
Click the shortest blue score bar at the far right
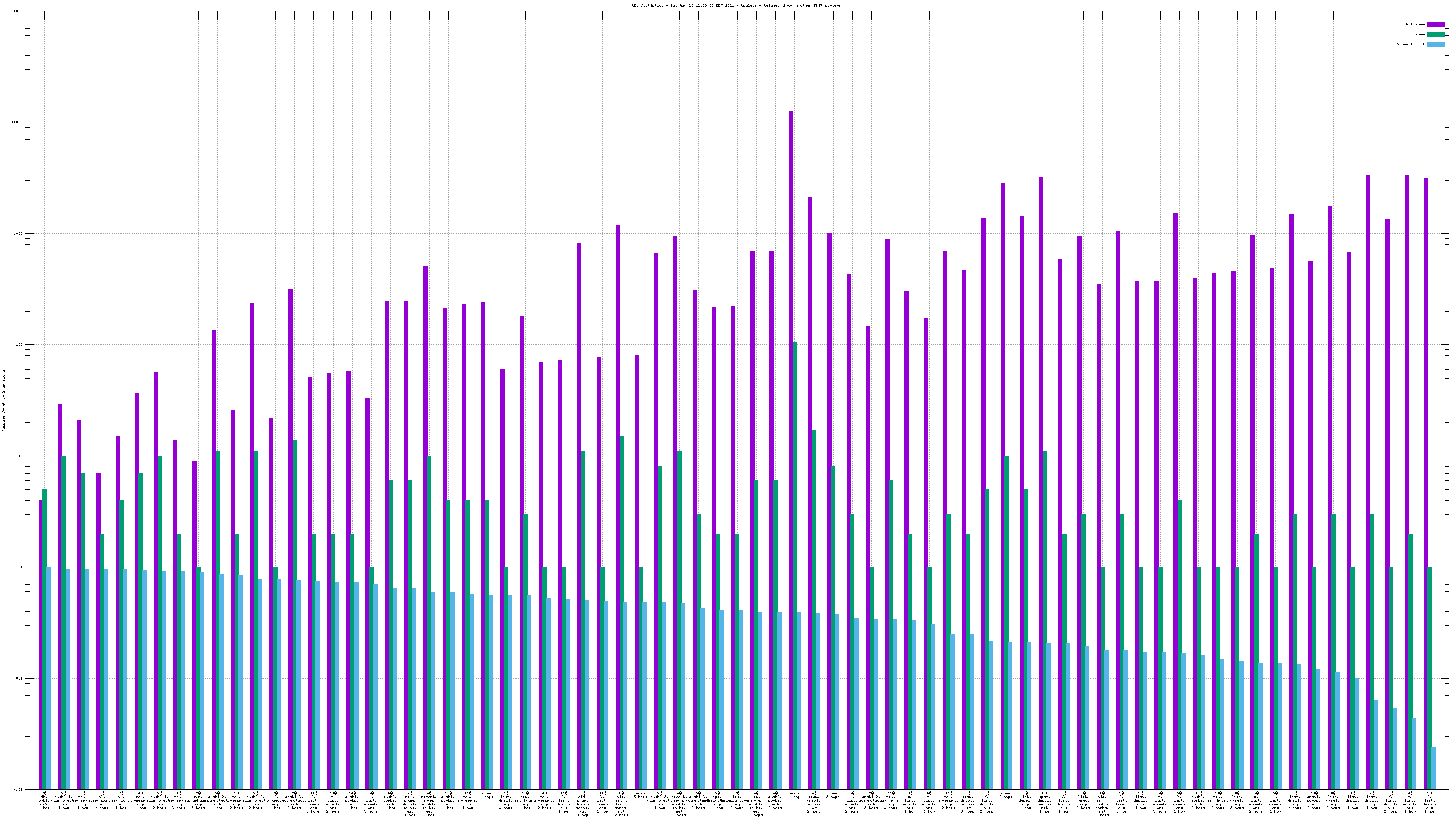tap(1433, 768)
